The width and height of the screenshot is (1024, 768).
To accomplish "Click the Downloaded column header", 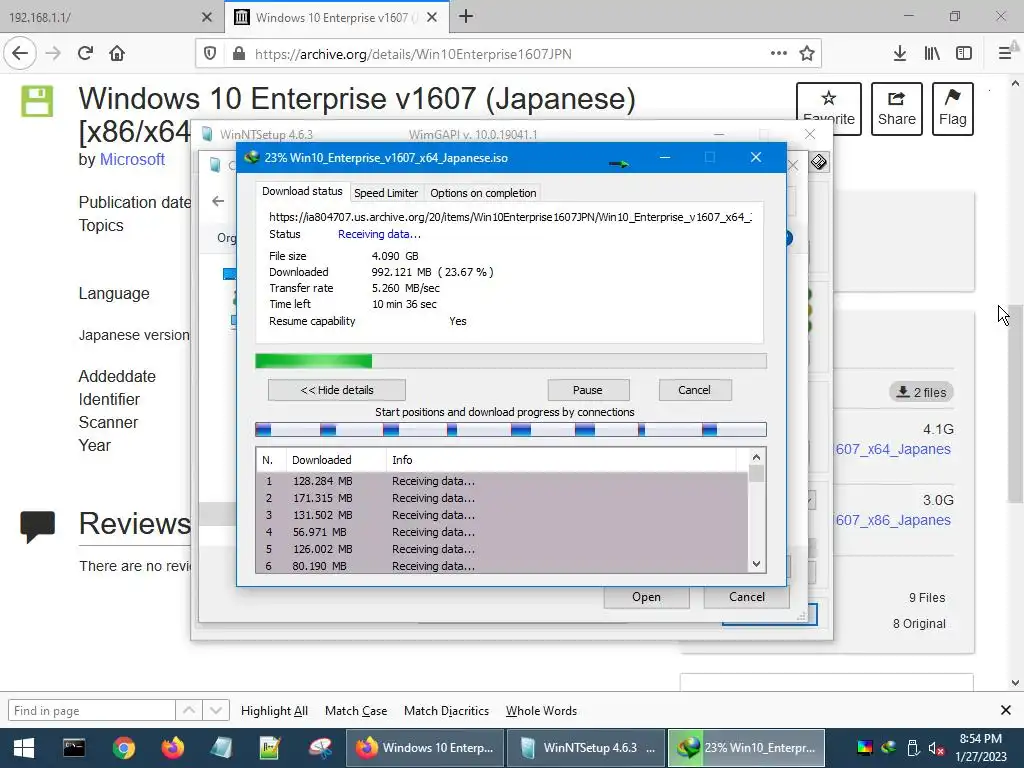I will tap(336, 460).
